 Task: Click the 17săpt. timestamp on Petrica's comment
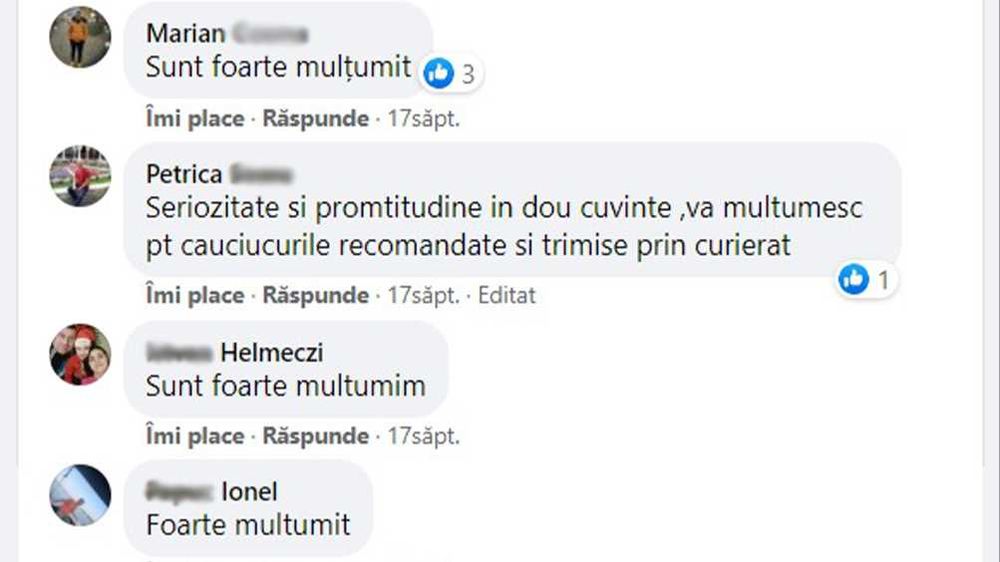click(423, 295)
